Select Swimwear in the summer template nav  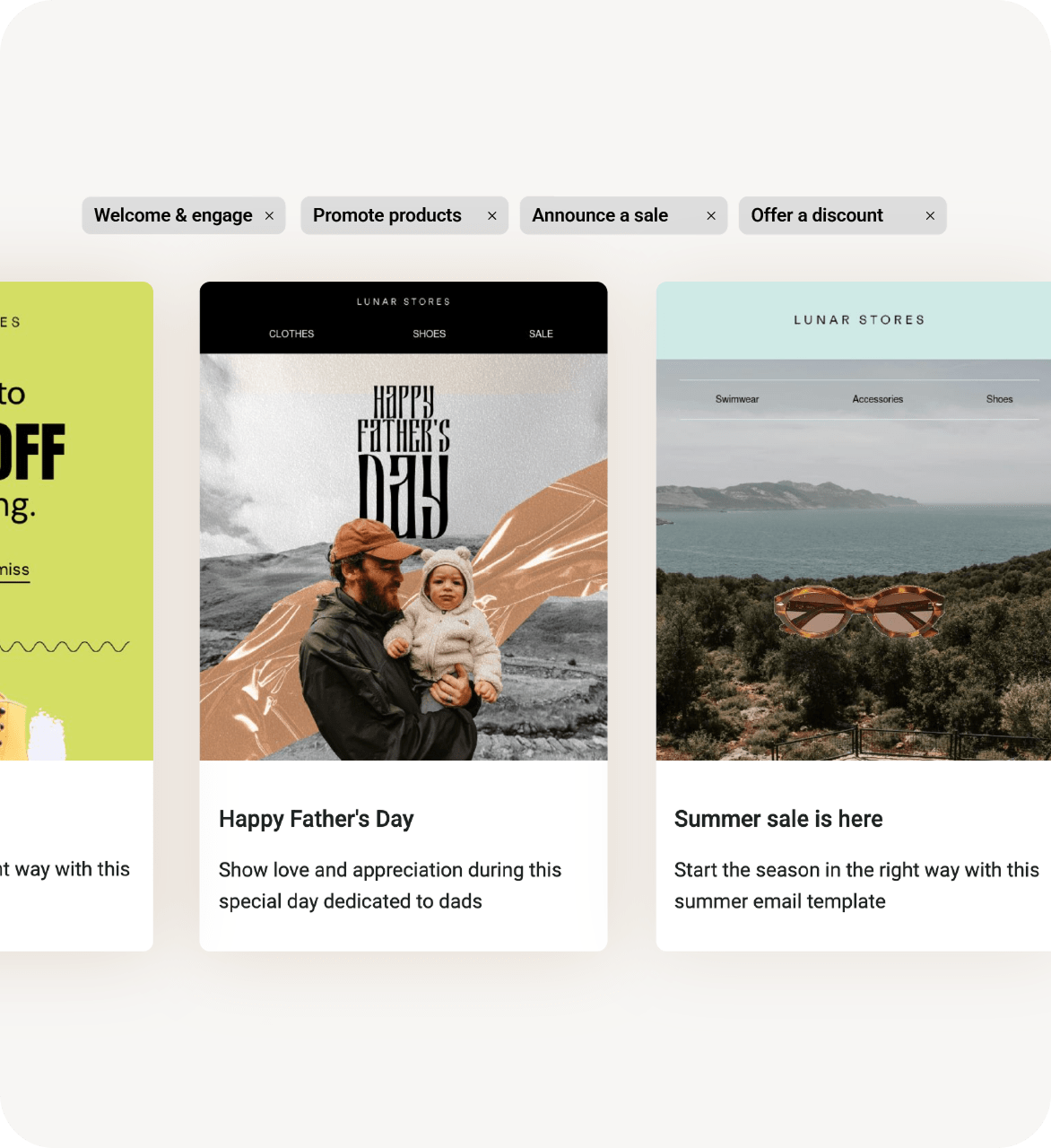(737, 399)
